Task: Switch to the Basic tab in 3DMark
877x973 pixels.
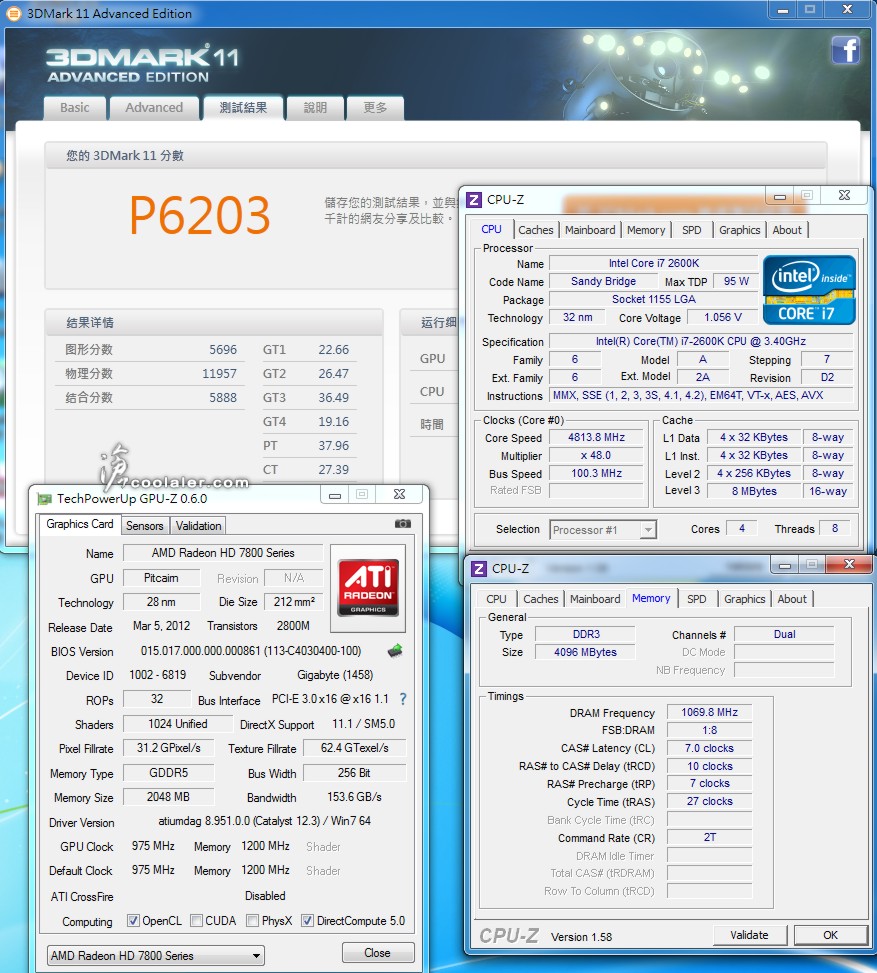Action: pyautogui.click(x=74, y=108)
